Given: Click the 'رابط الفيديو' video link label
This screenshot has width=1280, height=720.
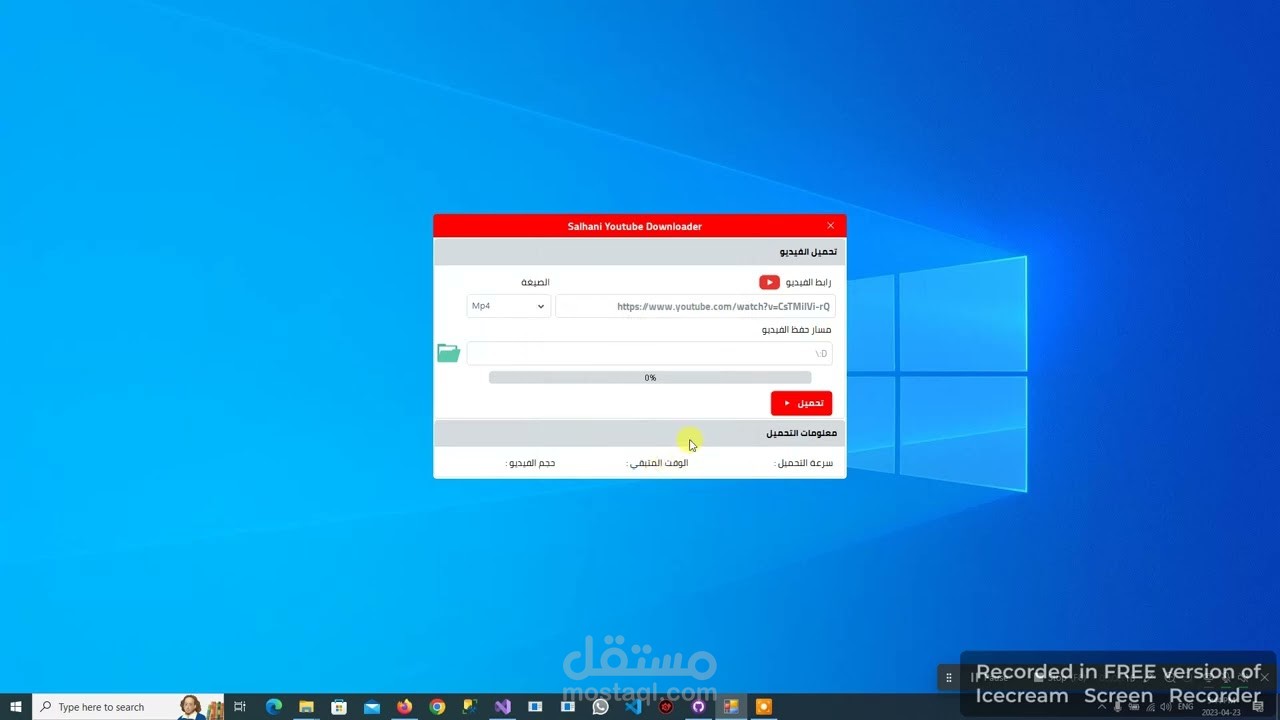Looking at the screenshot, I should click(x=808, y=283).
